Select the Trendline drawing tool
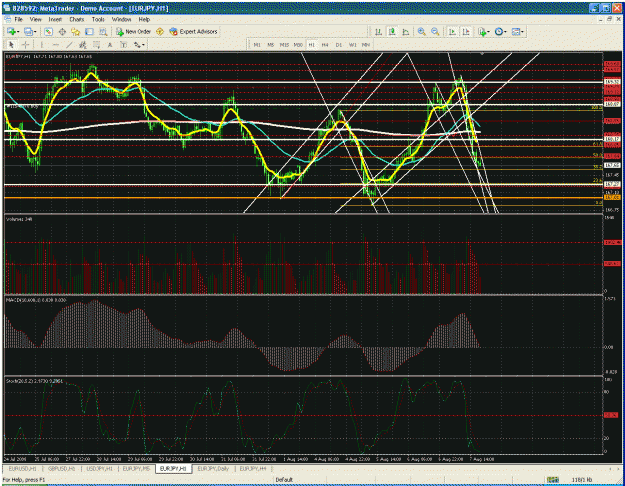625x486 pixels. (x=69, y=45)
